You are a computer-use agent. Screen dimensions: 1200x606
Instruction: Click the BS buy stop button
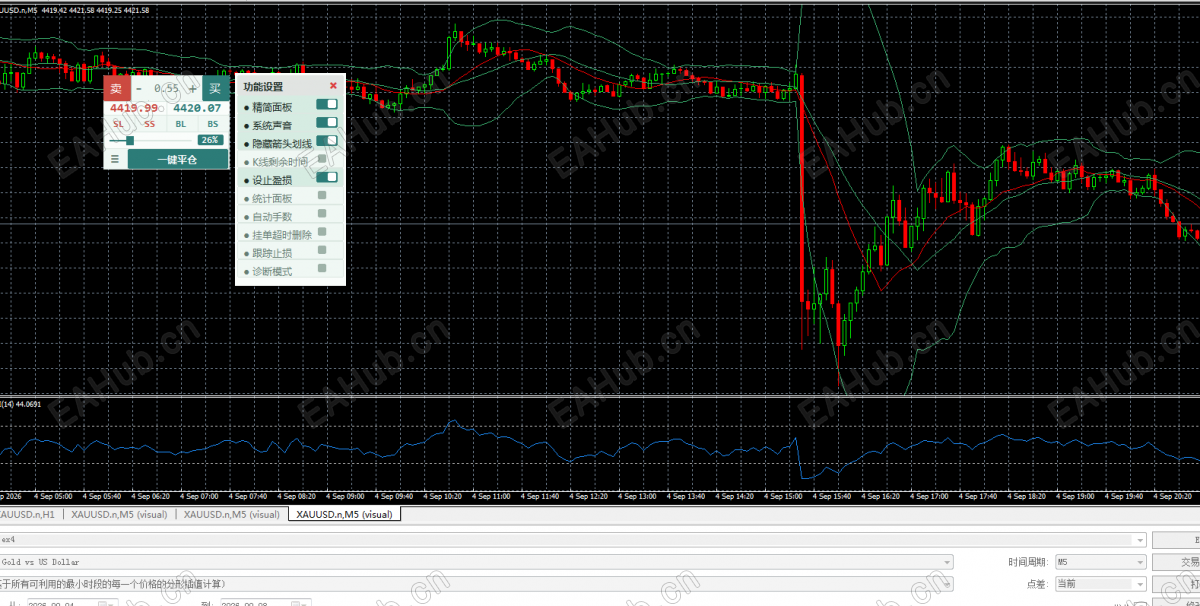click(x=213, y=124)
